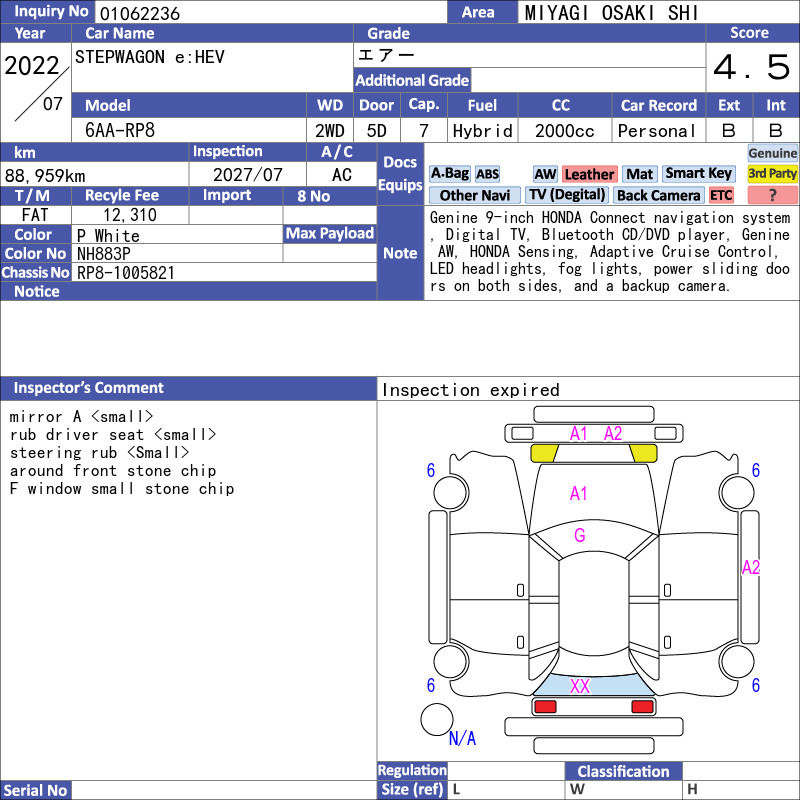Click the comment 'steering rub <Small>'
800x800 pixels.
(x=99, y=453)
